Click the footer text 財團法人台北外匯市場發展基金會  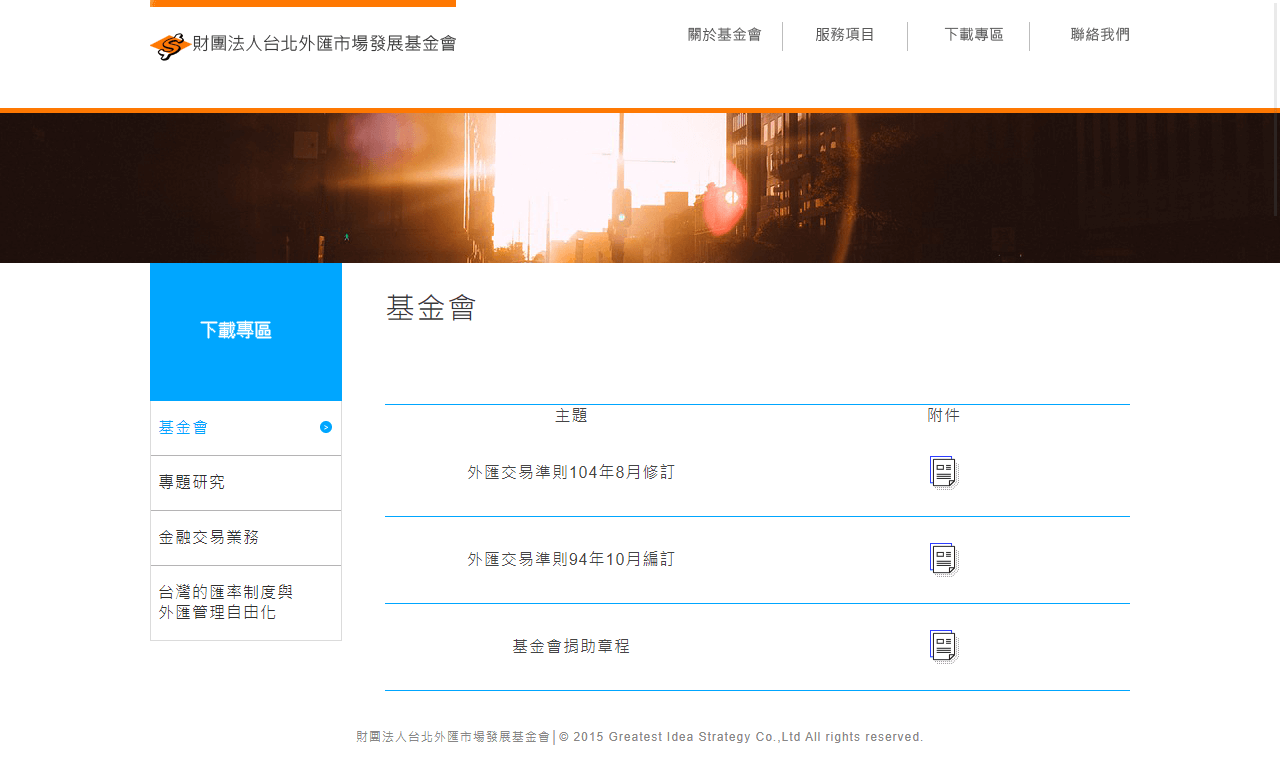(x=453, y=737)
